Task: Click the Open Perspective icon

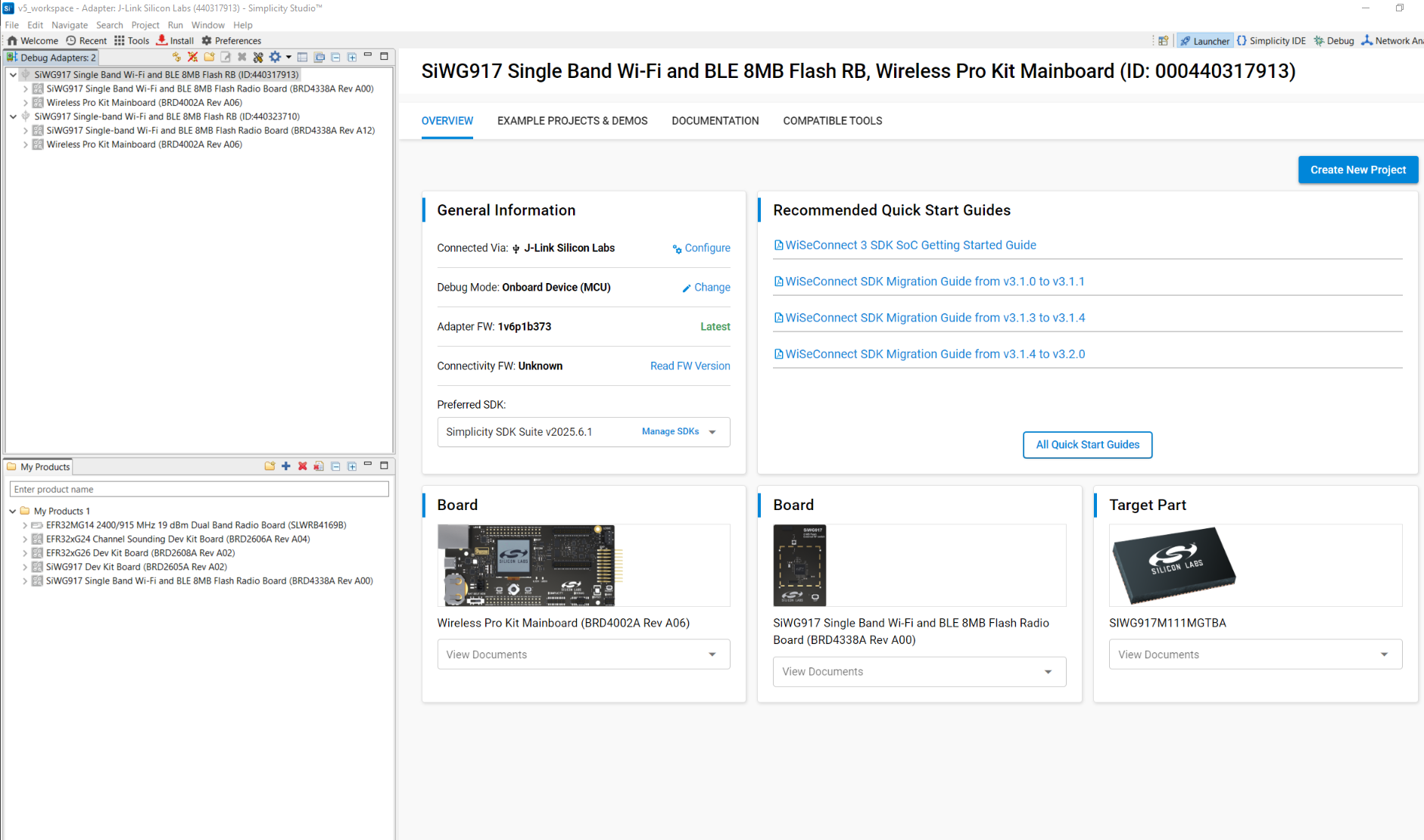Action: point(1163,41)
